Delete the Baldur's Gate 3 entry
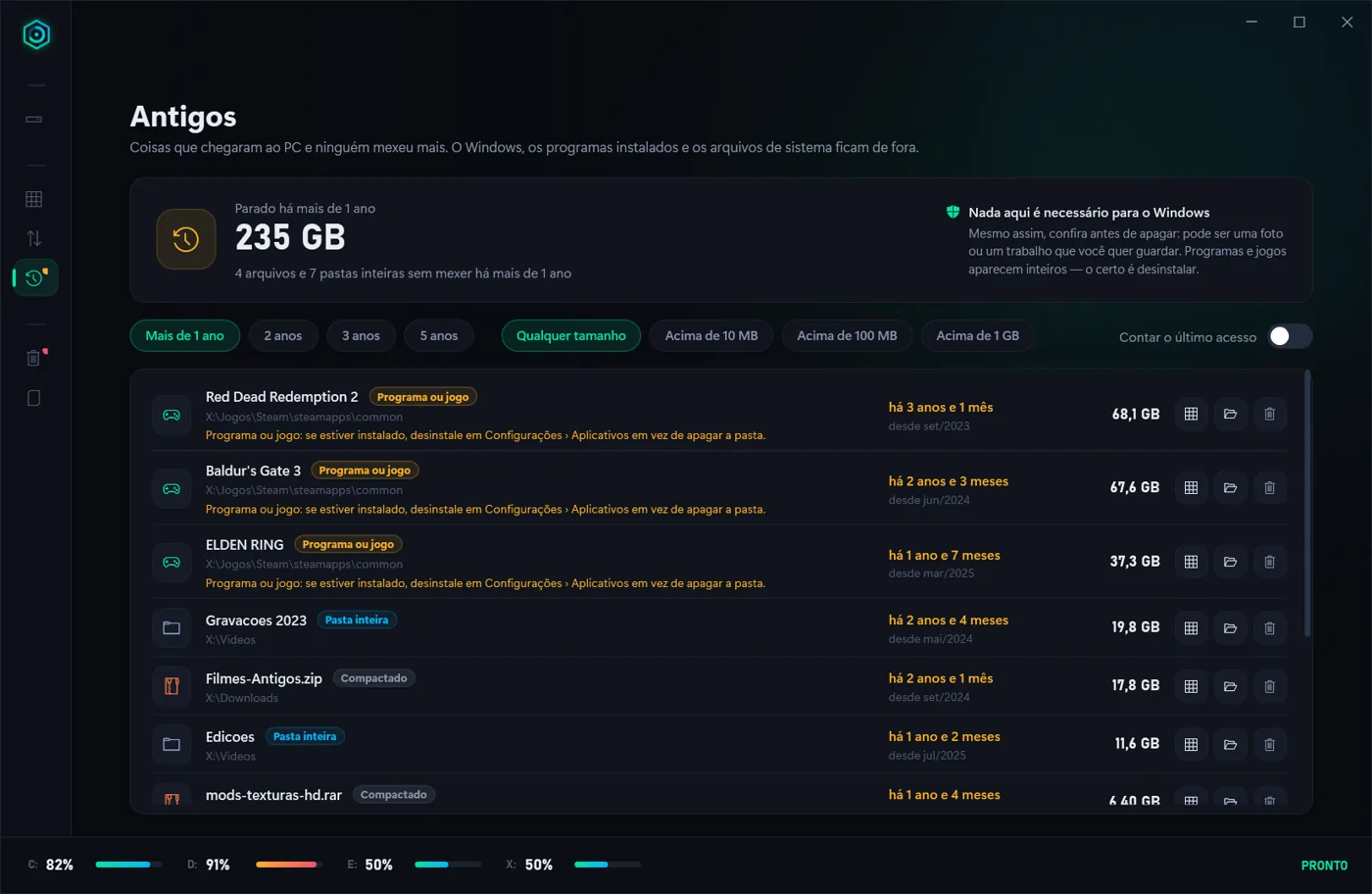1372x894 pixels. click(1269, 488)
